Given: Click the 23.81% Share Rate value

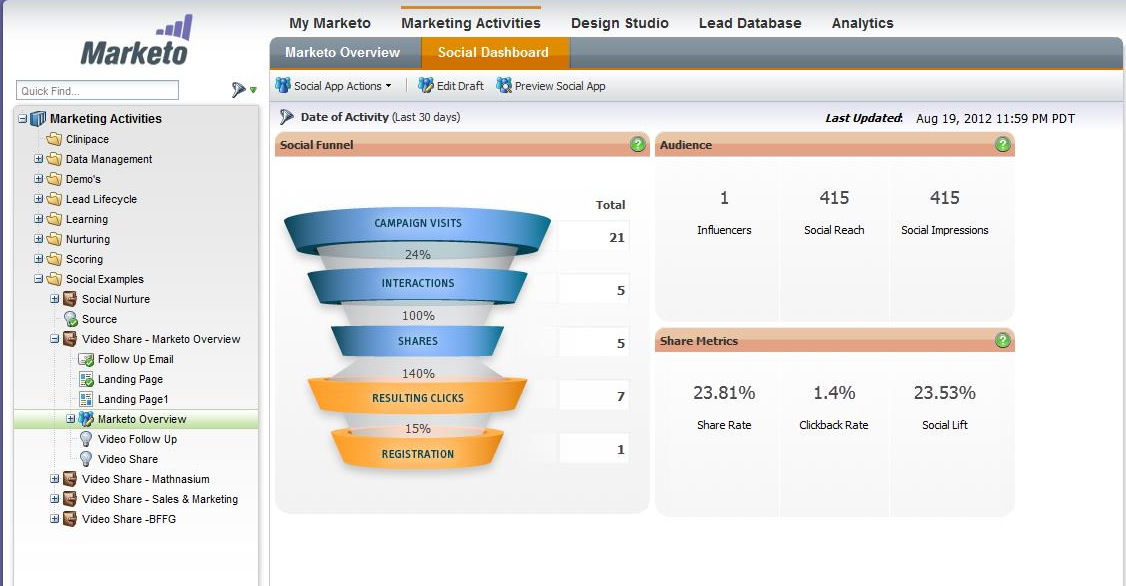Looking at the screenshot, I should pyautogui.click(x=724, y=393).
